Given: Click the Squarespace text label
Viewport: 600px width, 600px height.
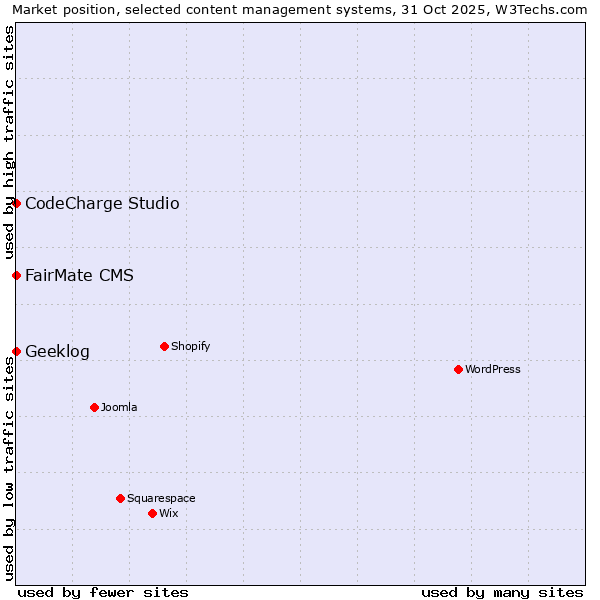Looking at the screenshot, I should pyautogui.click(x=161, y=498).
